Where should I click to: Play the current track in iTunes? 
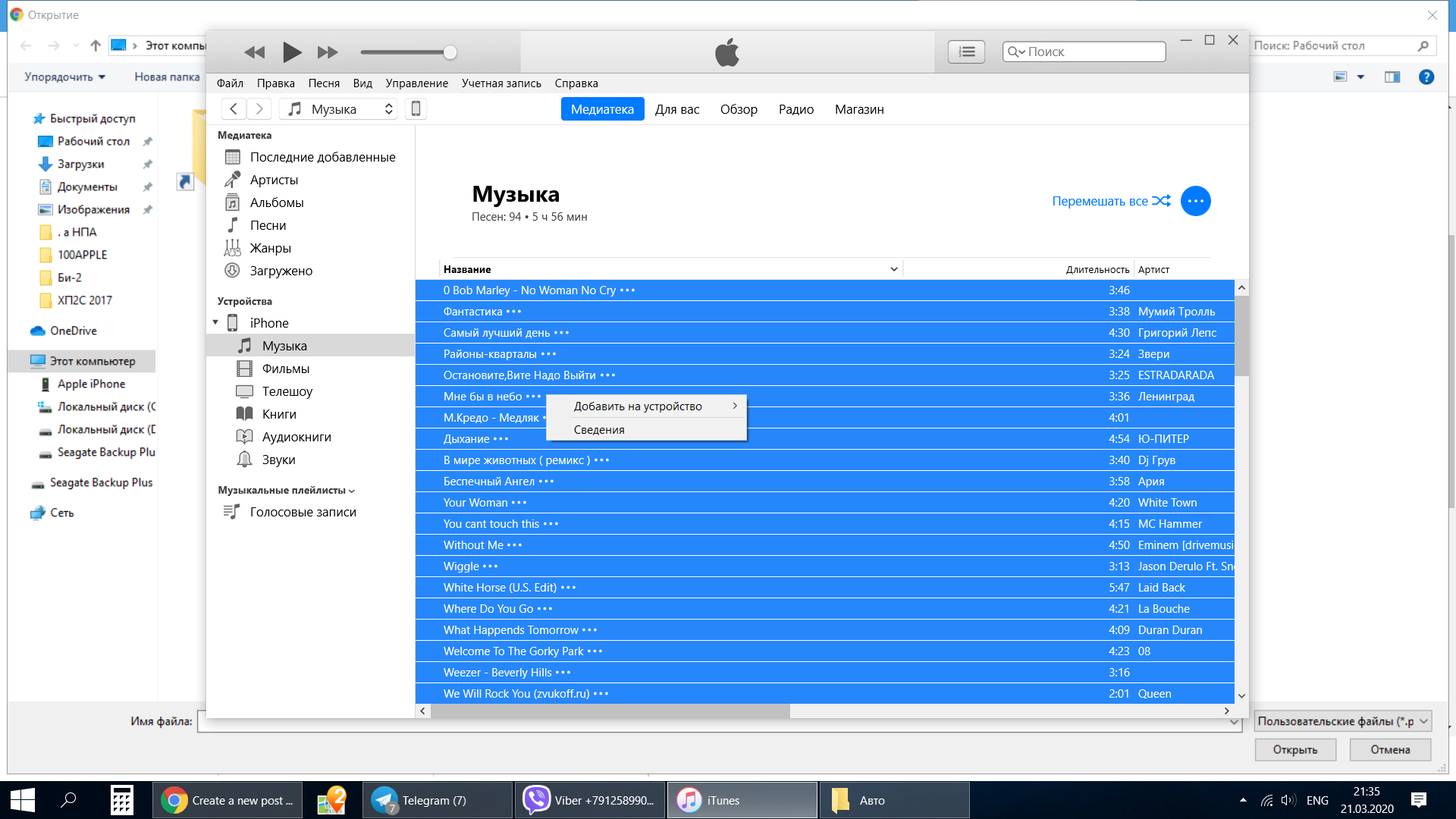[x=292, y=52]
